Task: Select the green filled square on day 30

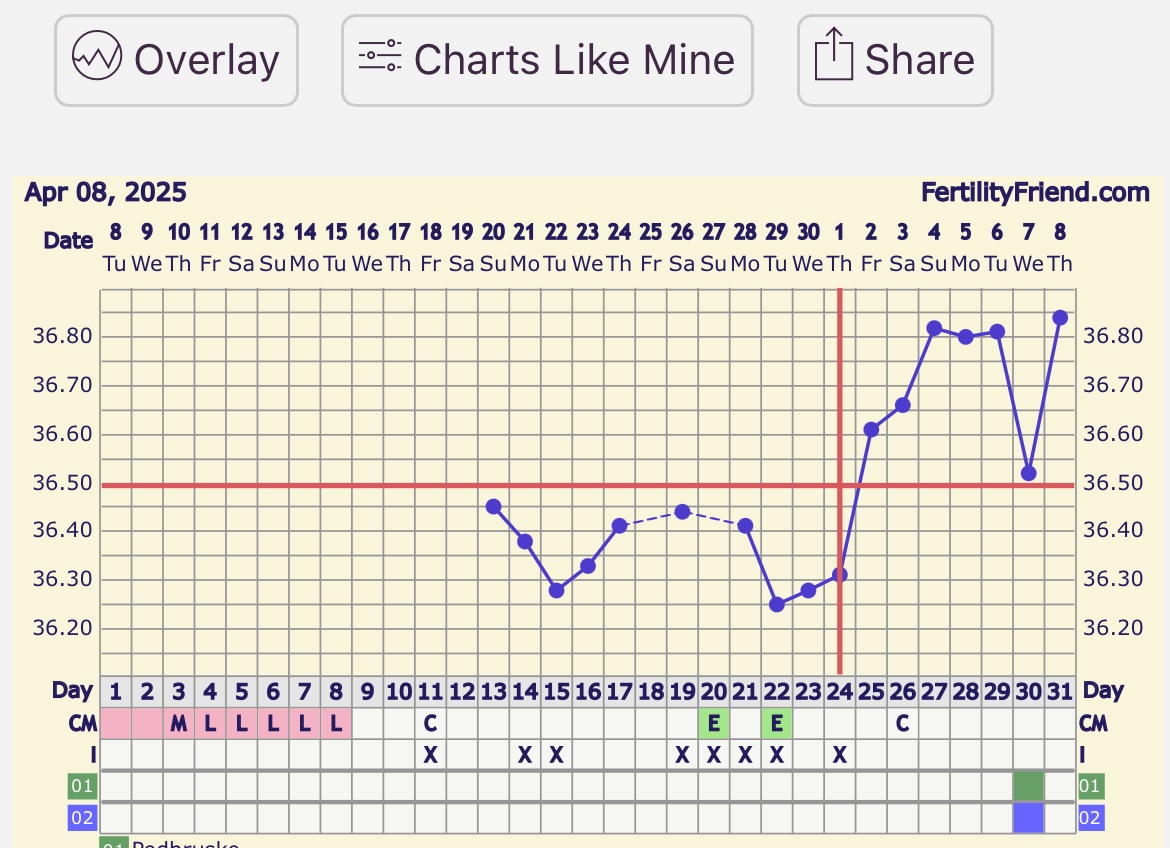Action: (x=1028, y=786)
